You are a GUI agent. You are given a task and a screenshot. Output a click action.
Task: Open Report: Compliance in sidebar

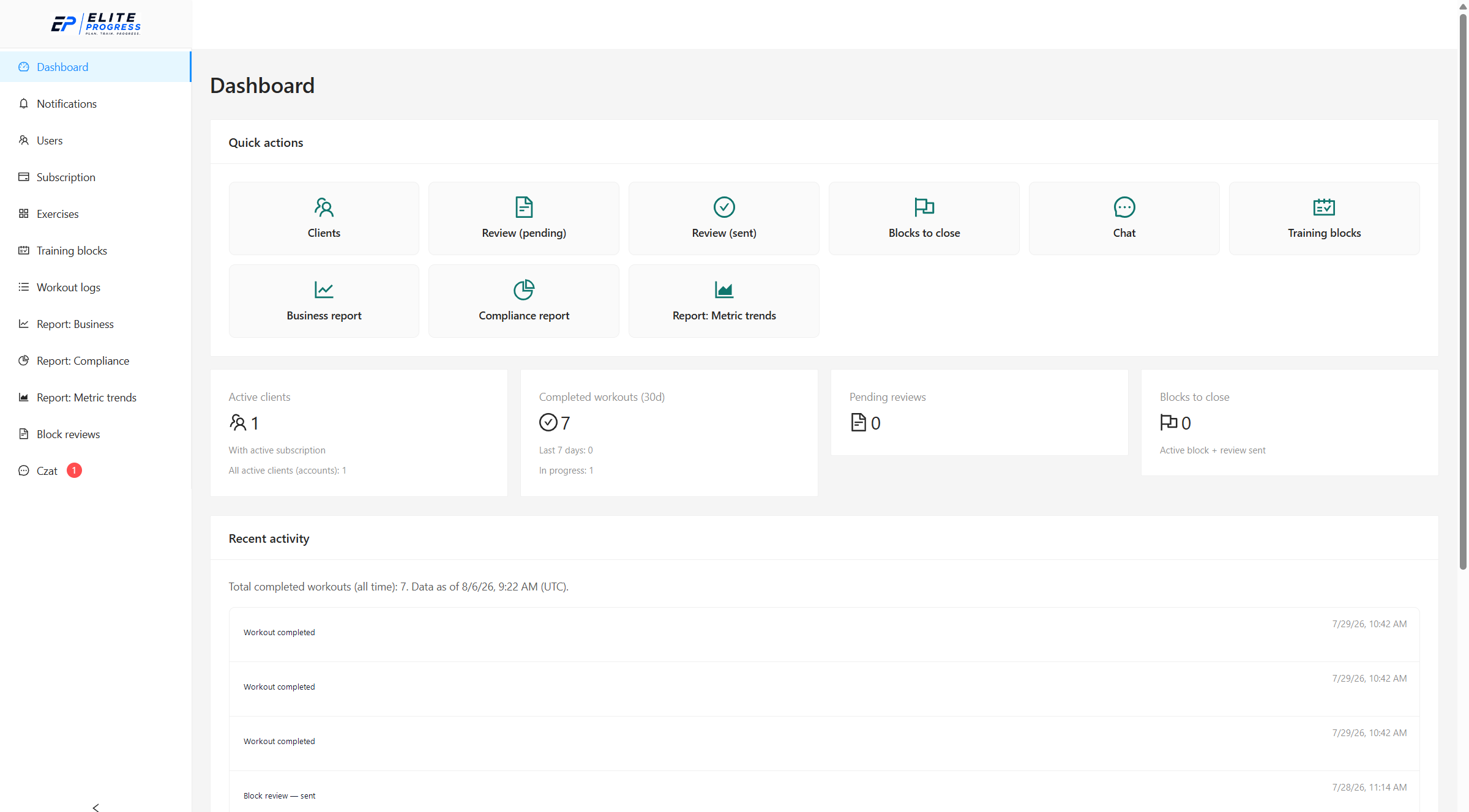point(95,360)
